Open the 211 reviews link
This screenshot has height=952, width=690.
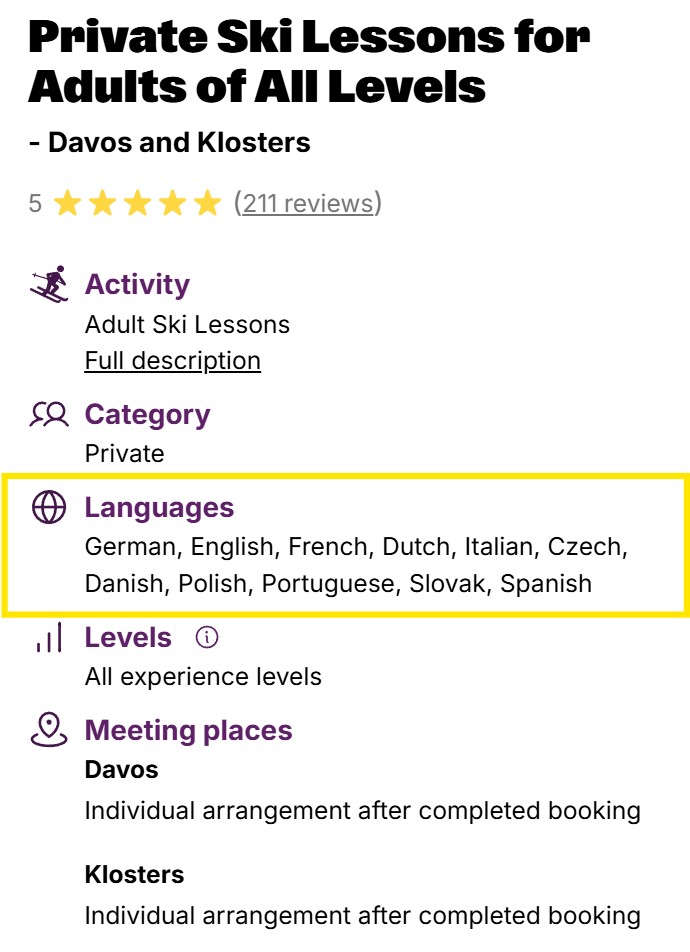click(x=307, y=204)
